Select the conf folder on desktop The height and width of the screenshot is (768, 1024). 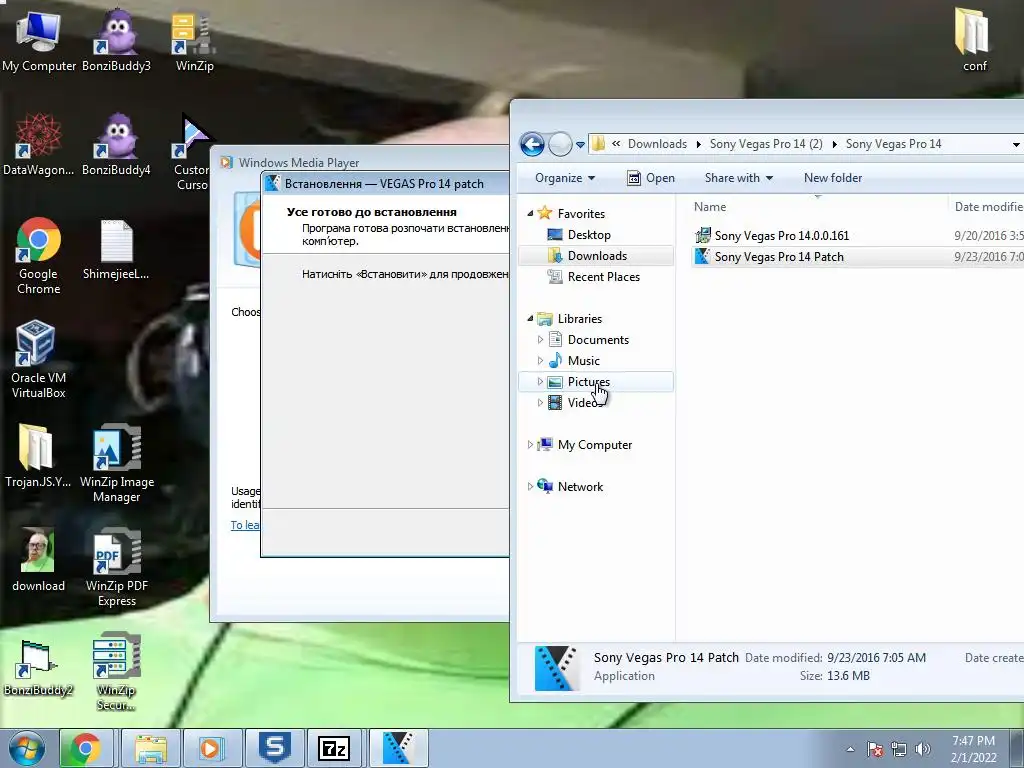(x=974, y=39)
